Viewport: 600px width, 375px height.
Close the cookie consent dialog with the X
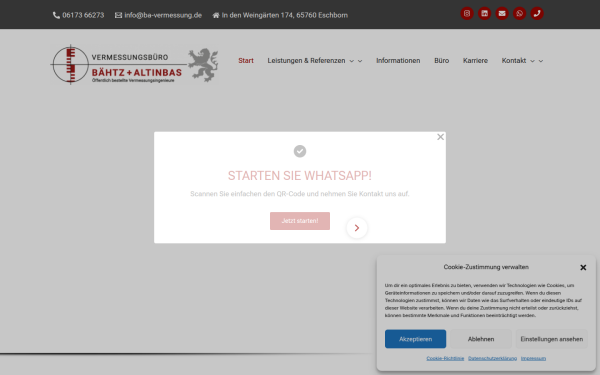583,267
